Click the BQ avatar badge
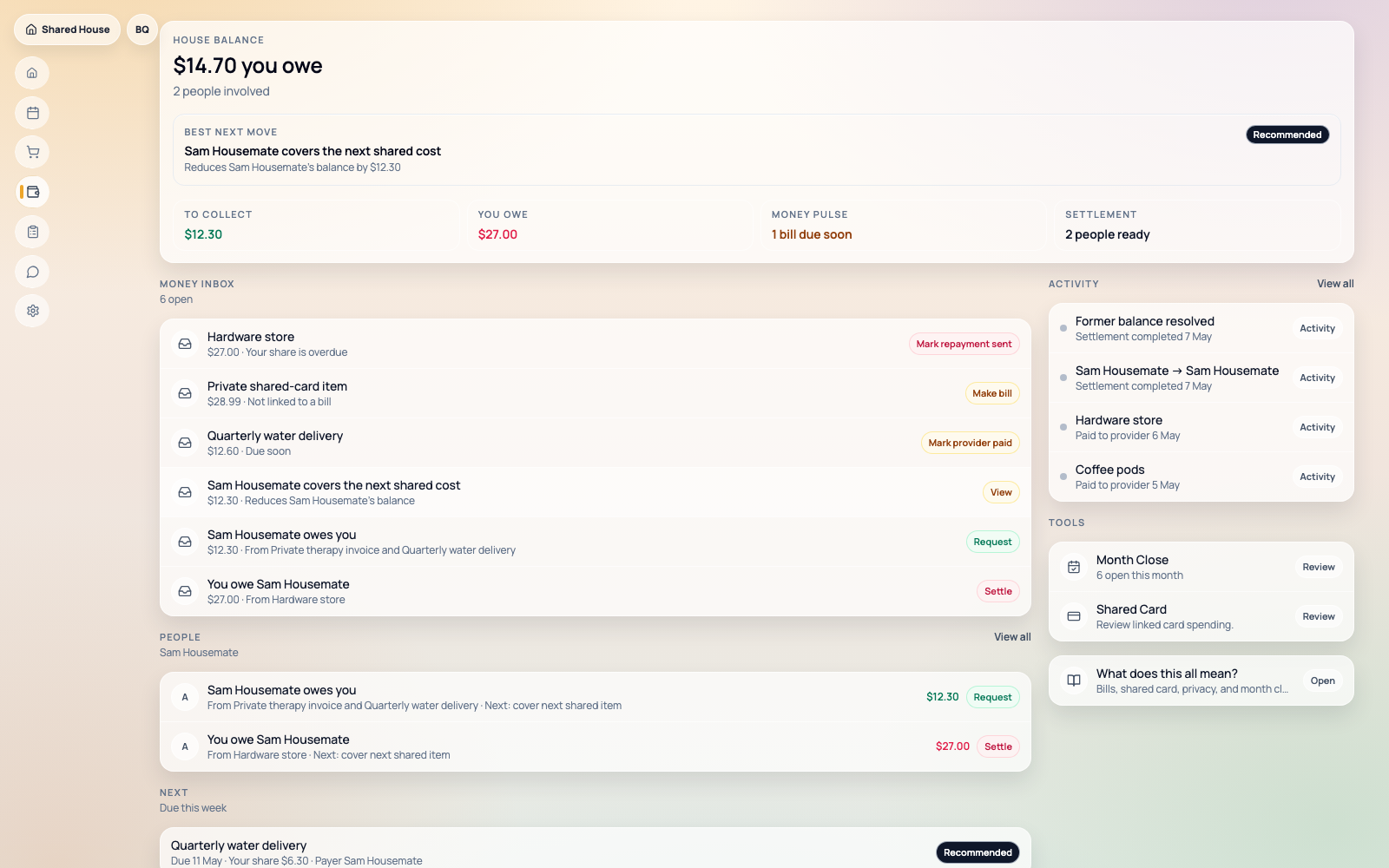 [142, 30]
